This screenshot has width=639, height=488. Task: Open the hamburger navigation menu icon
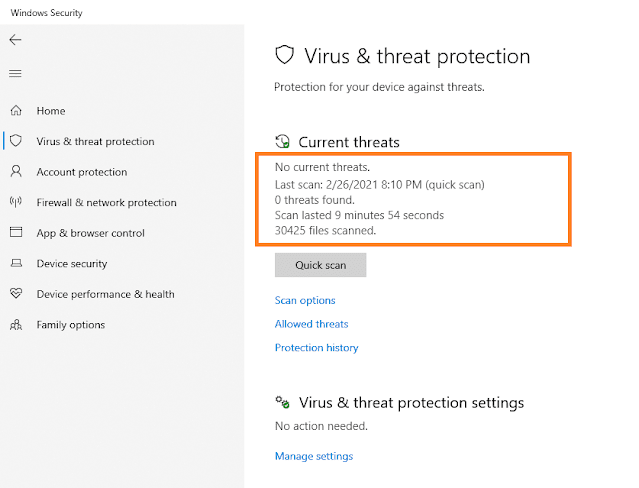(15, 73)
